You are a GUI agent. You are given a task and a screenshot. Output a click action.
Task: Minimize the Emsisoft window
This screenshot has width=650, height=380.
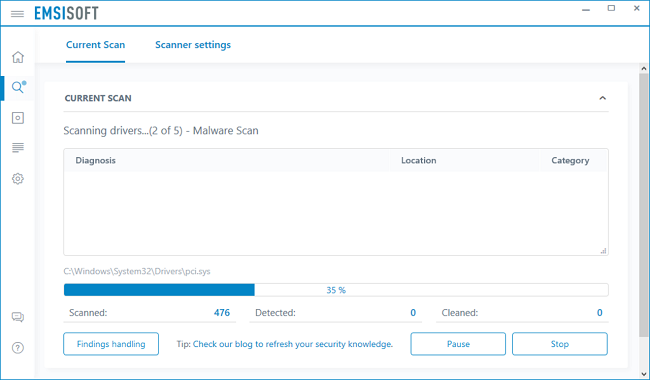586,9
